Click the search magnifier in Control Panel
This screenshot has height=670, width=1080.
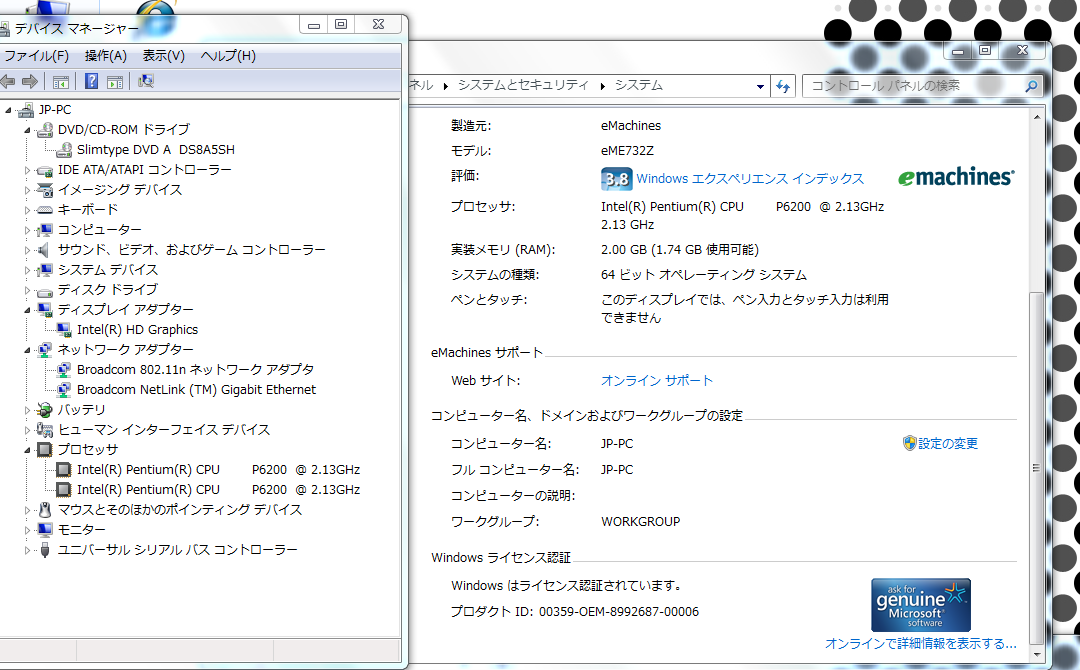point(1031,86)
